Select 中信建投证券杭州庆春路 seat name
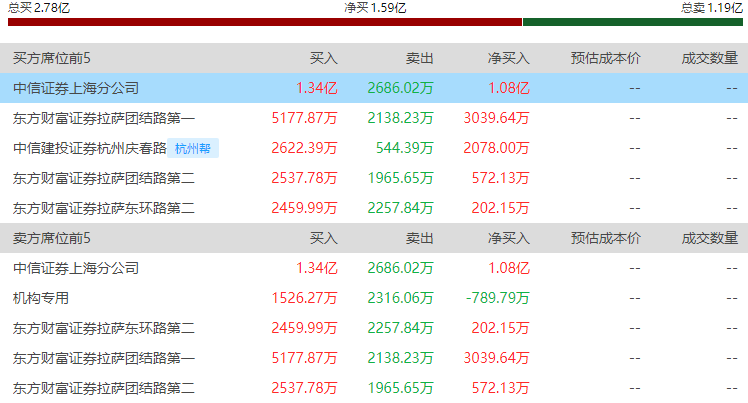This screenshot has width=748, height=403. 90,148
